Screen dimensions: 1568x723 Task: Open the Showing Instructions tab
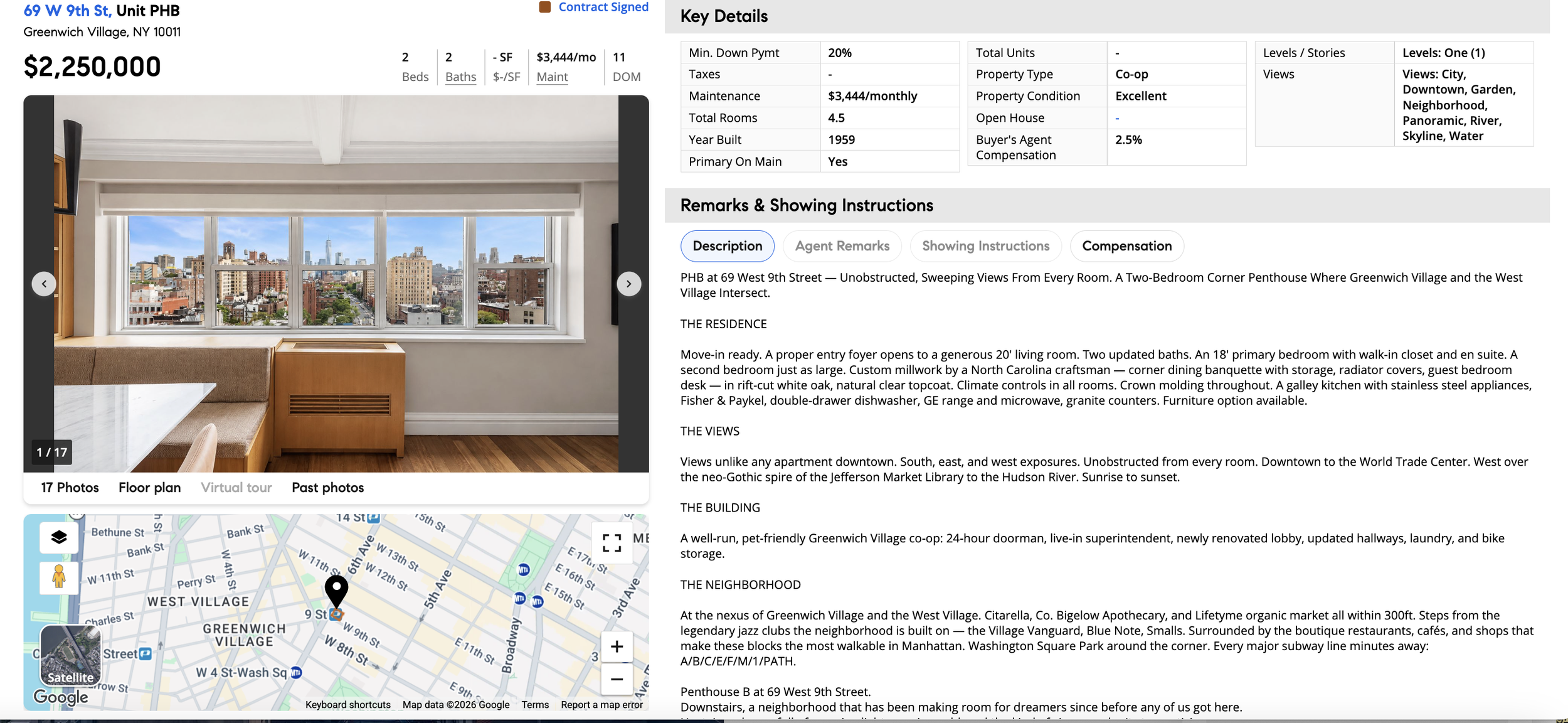(985, 246)
